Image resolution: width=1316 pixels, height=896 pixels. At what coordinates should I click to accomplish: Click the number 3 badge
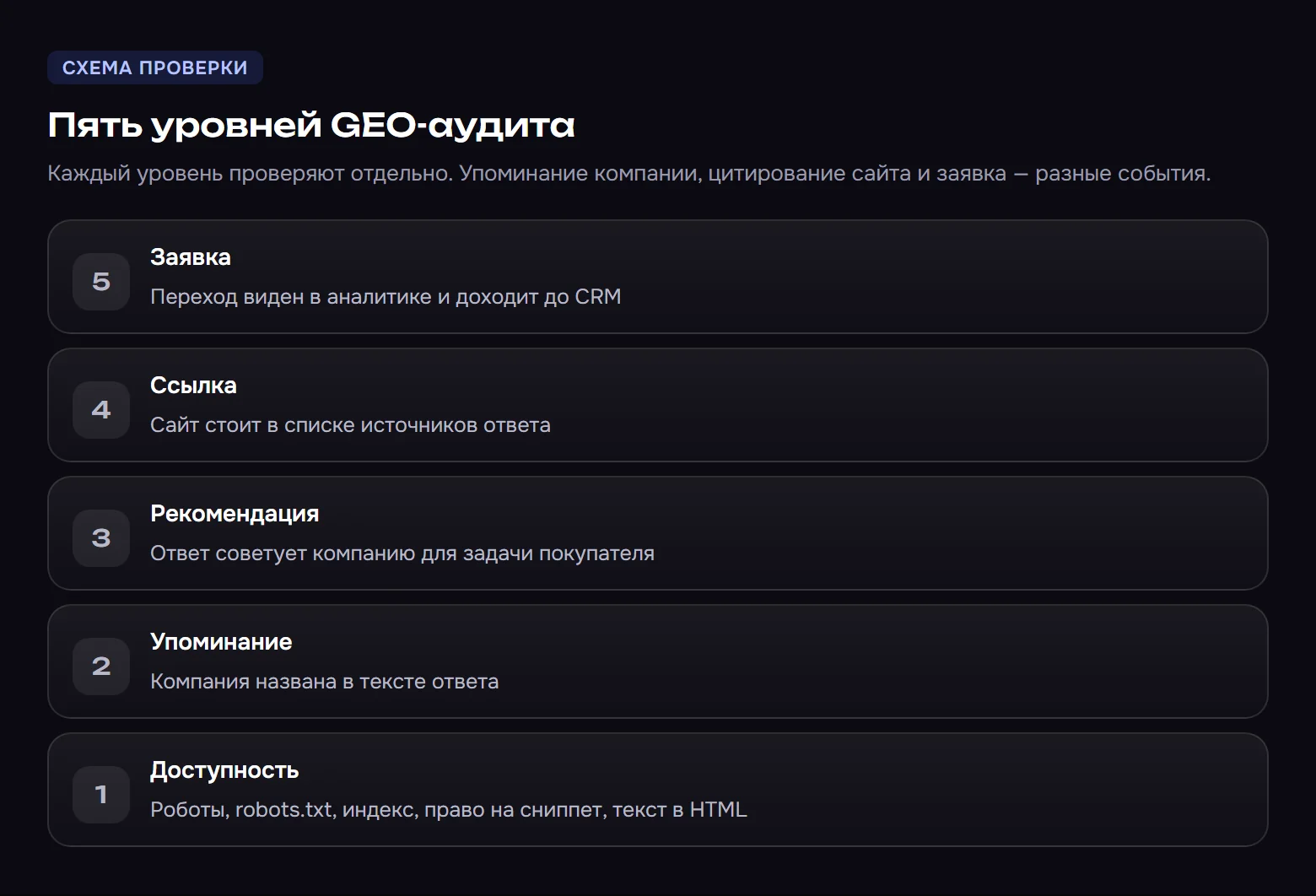(x=101, y=537)
